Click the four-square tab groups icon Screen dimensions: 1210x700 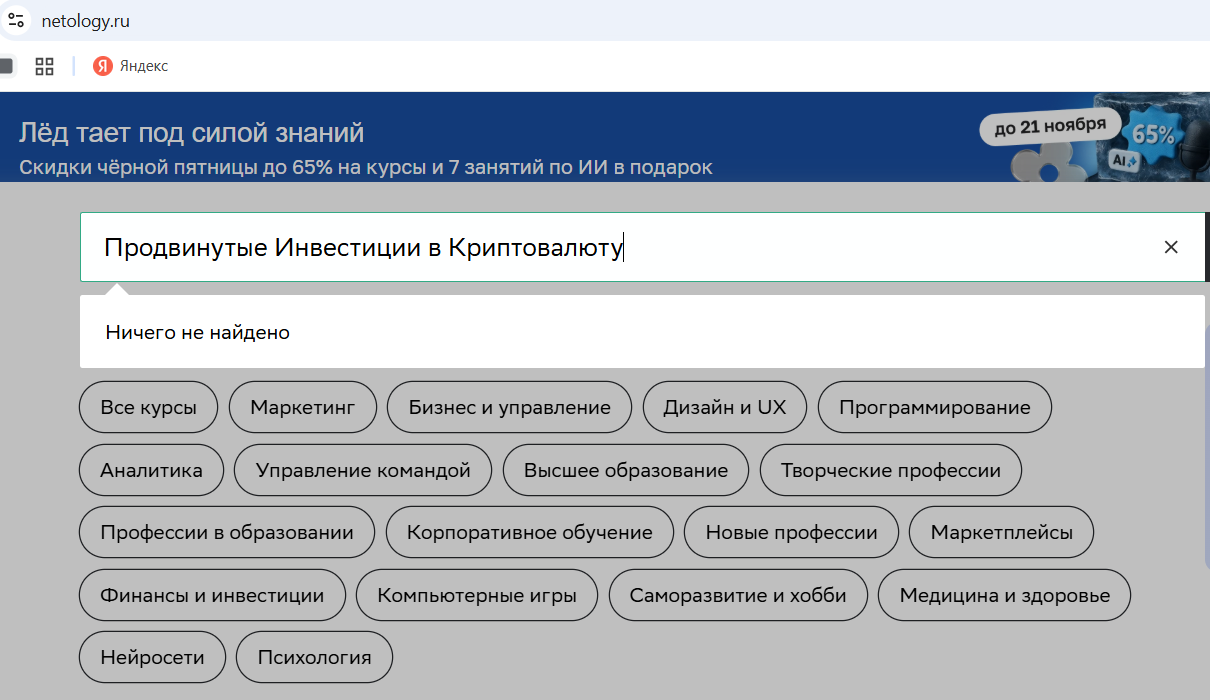click(43, 66)
